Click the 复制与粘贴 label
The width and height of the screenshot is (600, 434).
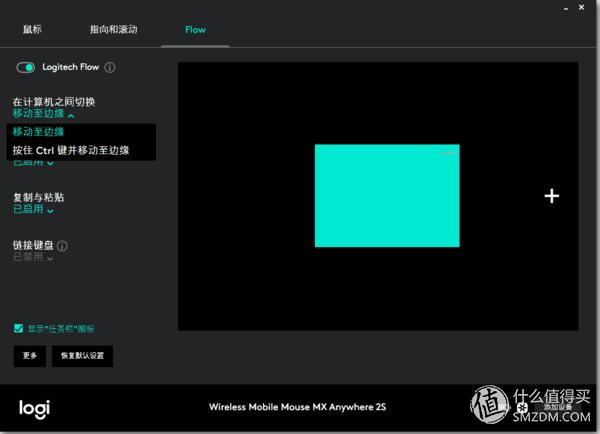pyautogui.click(x=39, y=197)
